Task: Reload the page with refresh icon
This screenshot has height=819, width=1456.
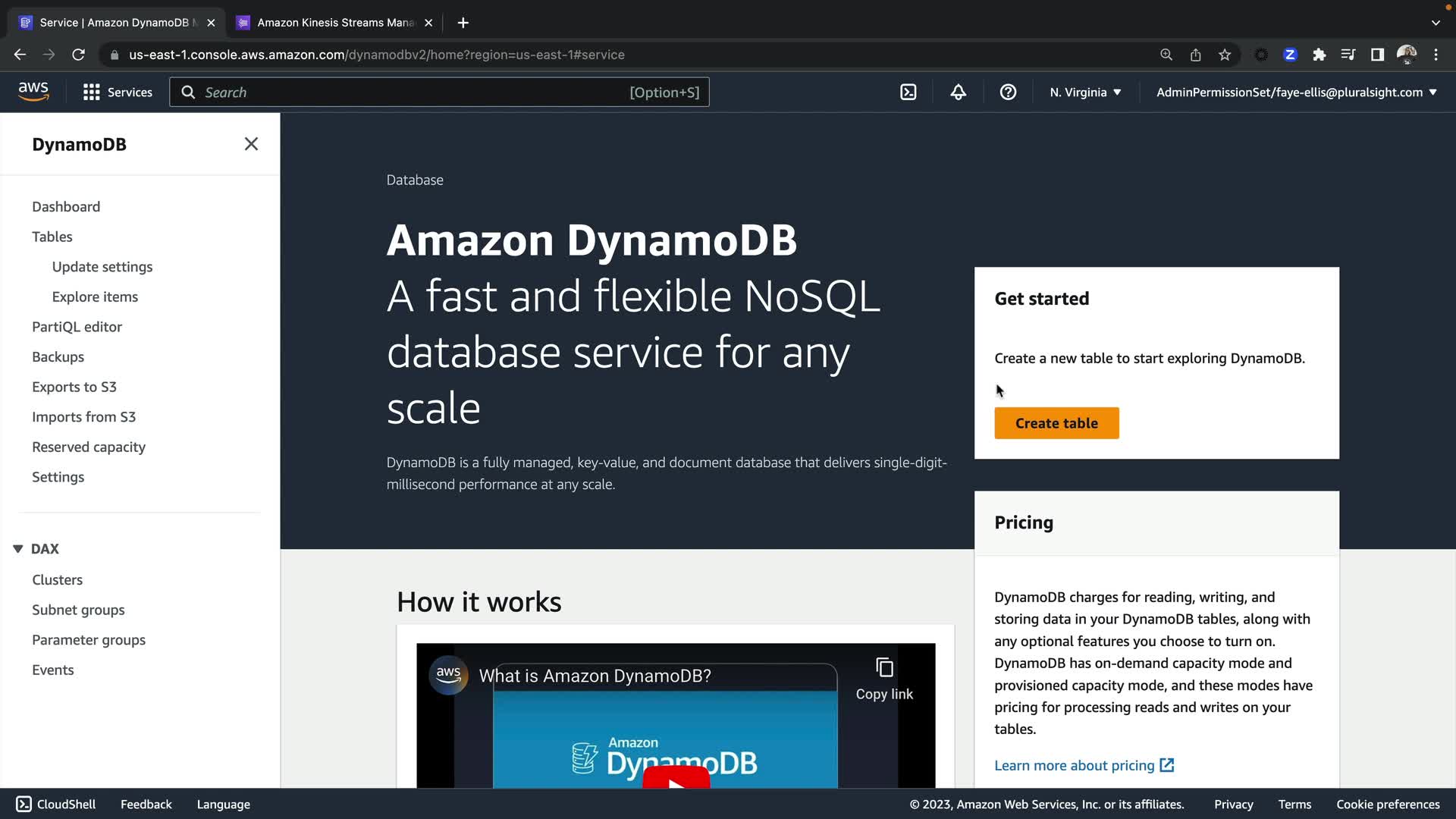Action: click(x=78, y=55)
